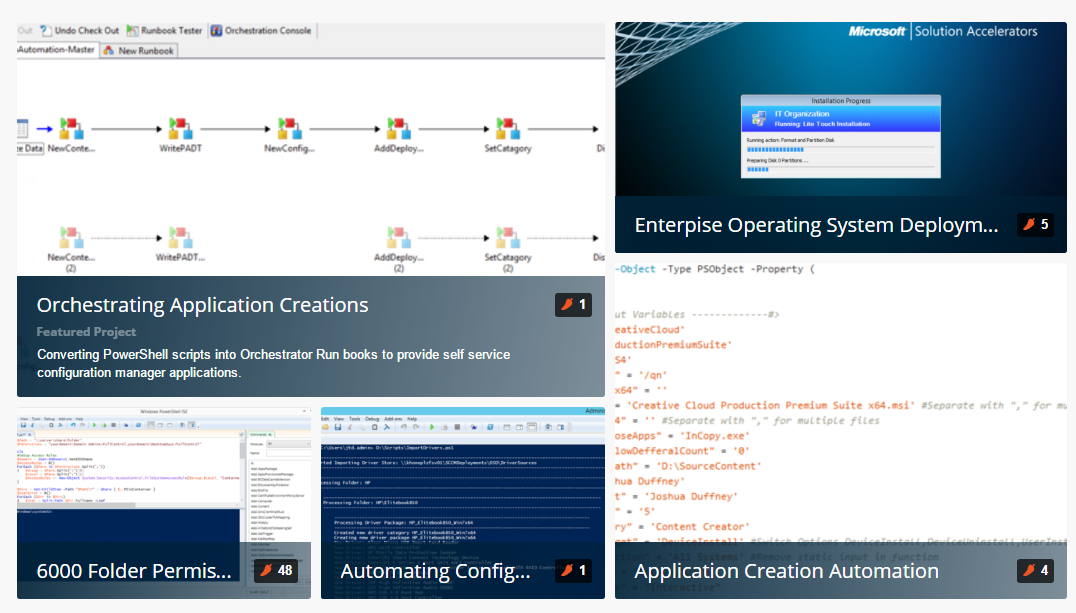The image size is (1076, 613).
Task: Open the Automating Config... project title
Action: click(x=435, y=571)
